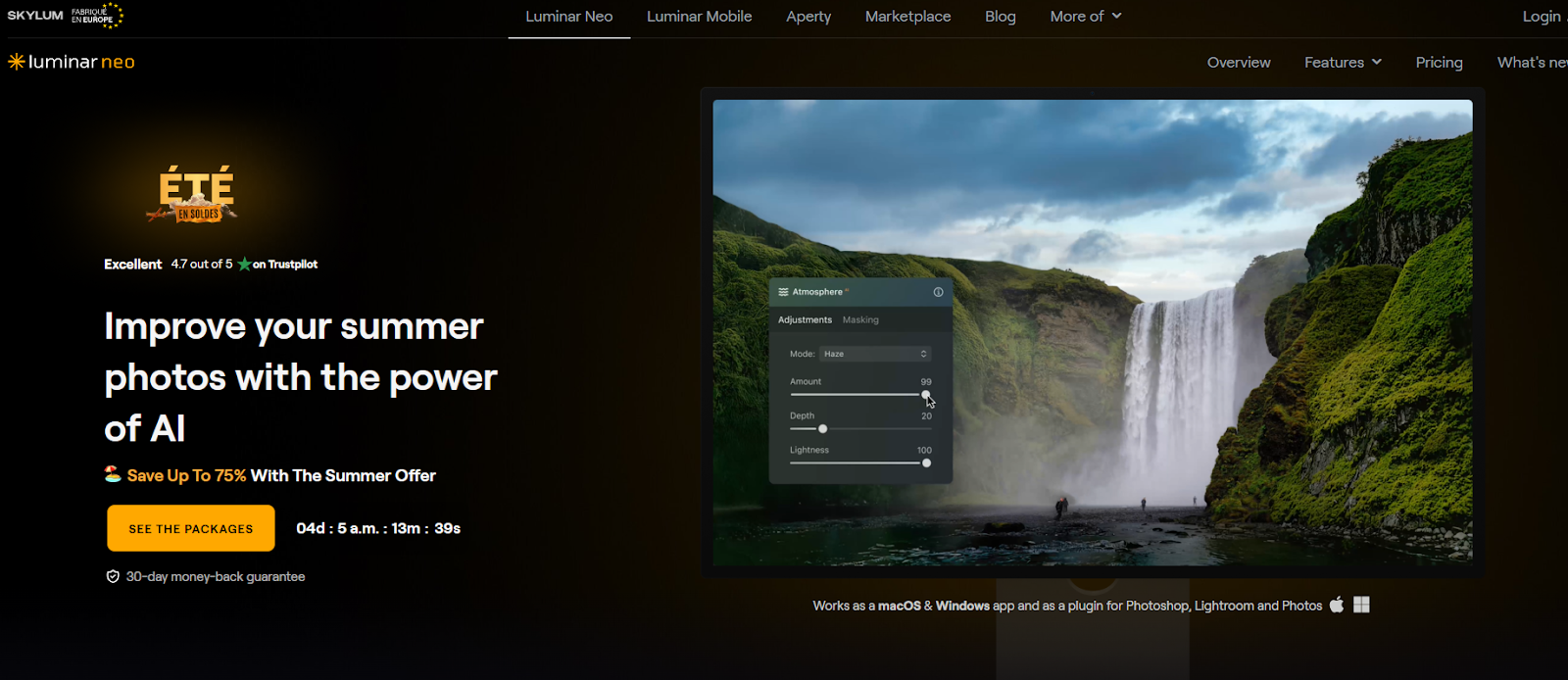Click the Atmosphere panel title
Image resolution: width=1568 pixels, height=680 pixels.
coord(817,292)
